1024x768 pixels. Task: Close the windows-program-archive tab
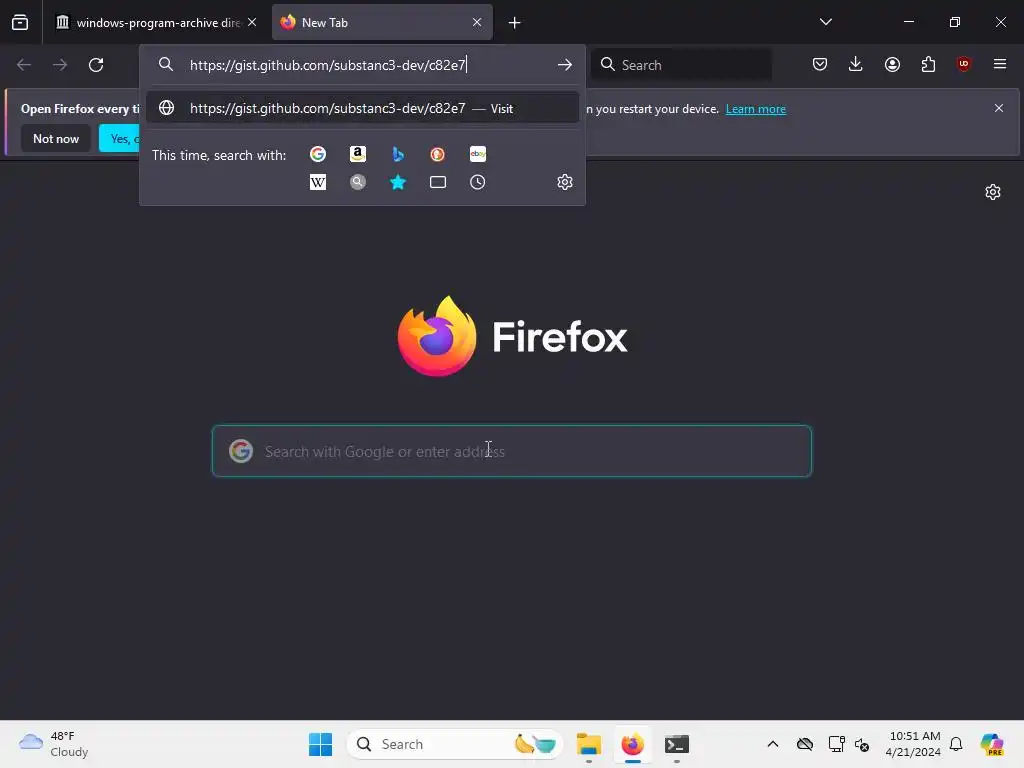pos(252,22)
